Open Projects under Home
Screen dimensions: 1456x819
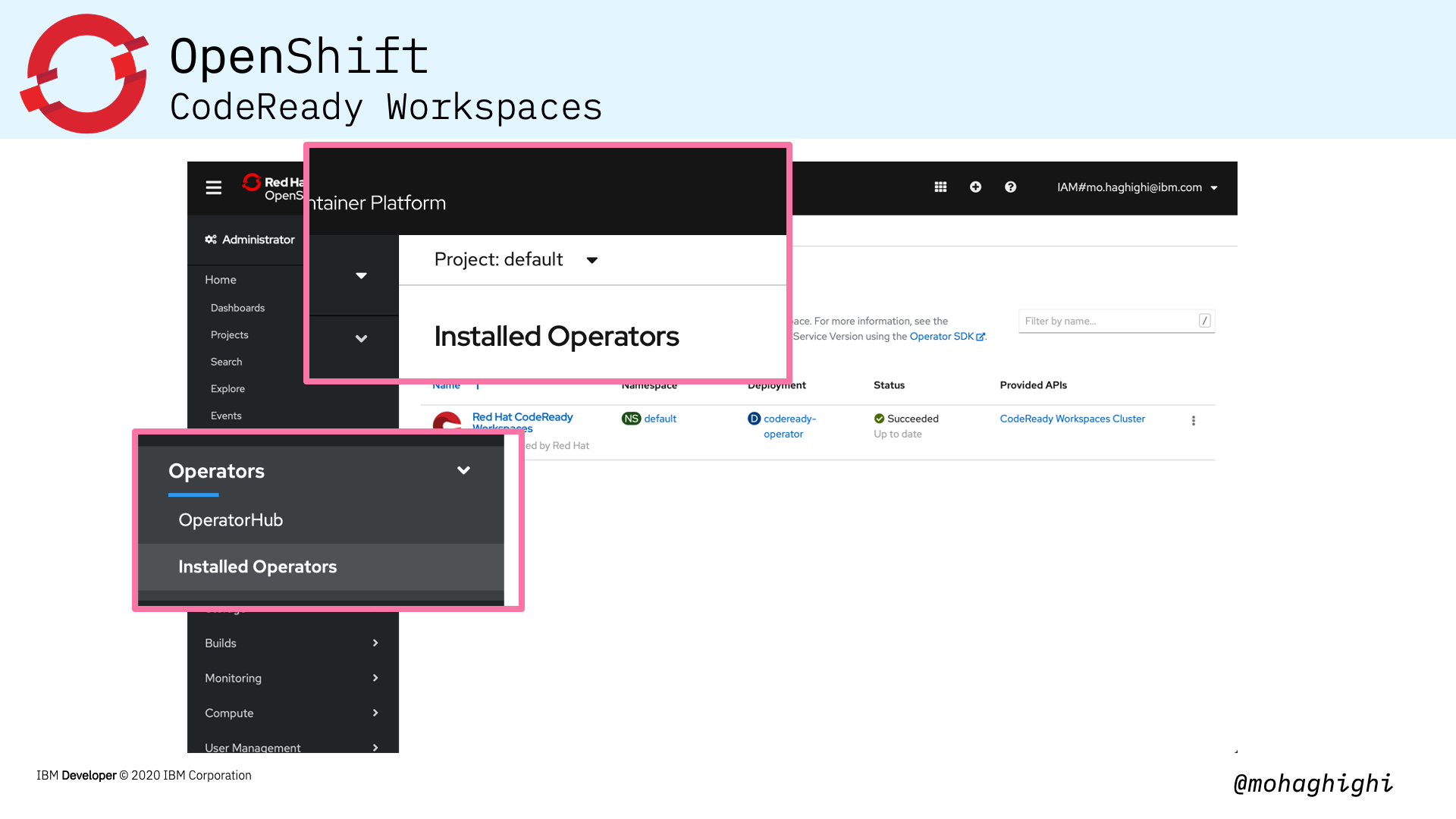[229, 335]
